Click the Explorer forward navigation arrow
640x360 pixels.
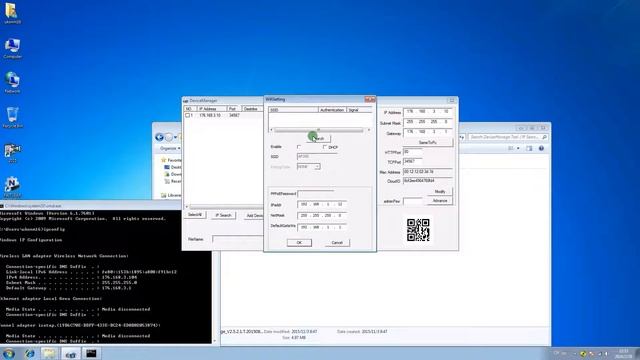click(x=169, y=137)
